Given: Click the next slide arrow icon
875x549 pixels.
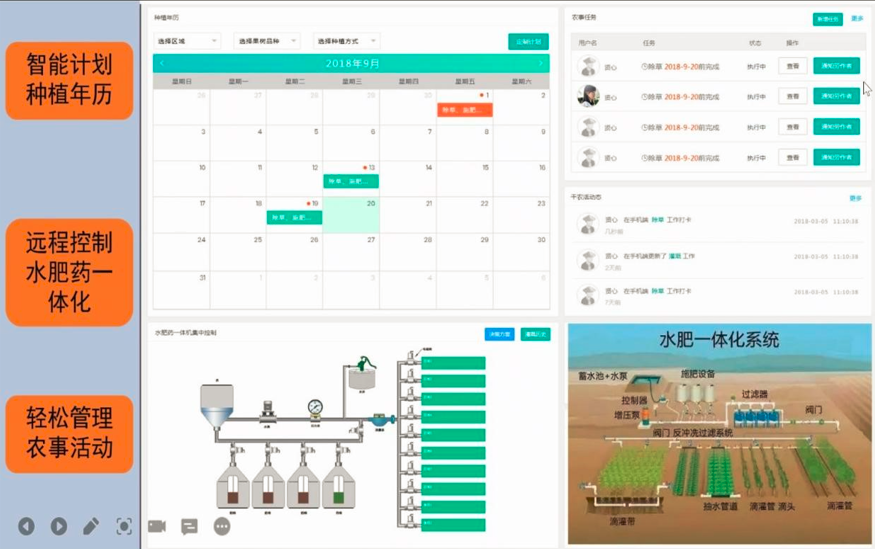Looking at the screenshot, I should click(x=59, y=526).
